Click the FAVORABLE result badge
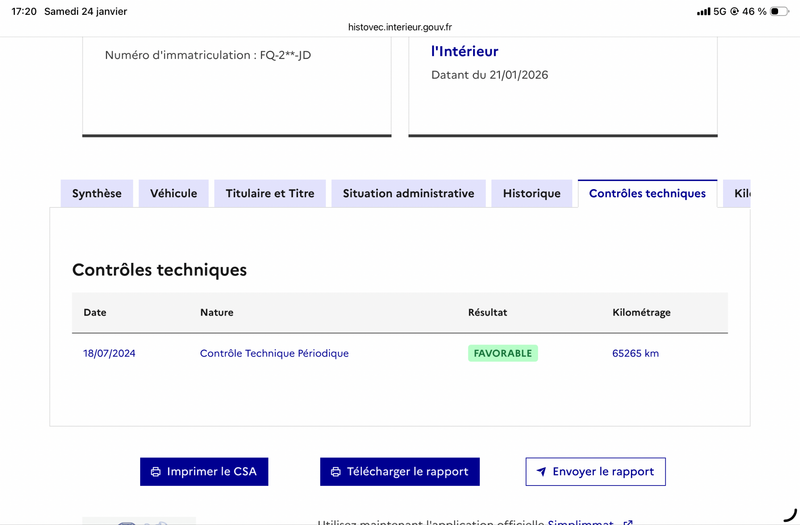800x525 pixels. coord(503,353)
